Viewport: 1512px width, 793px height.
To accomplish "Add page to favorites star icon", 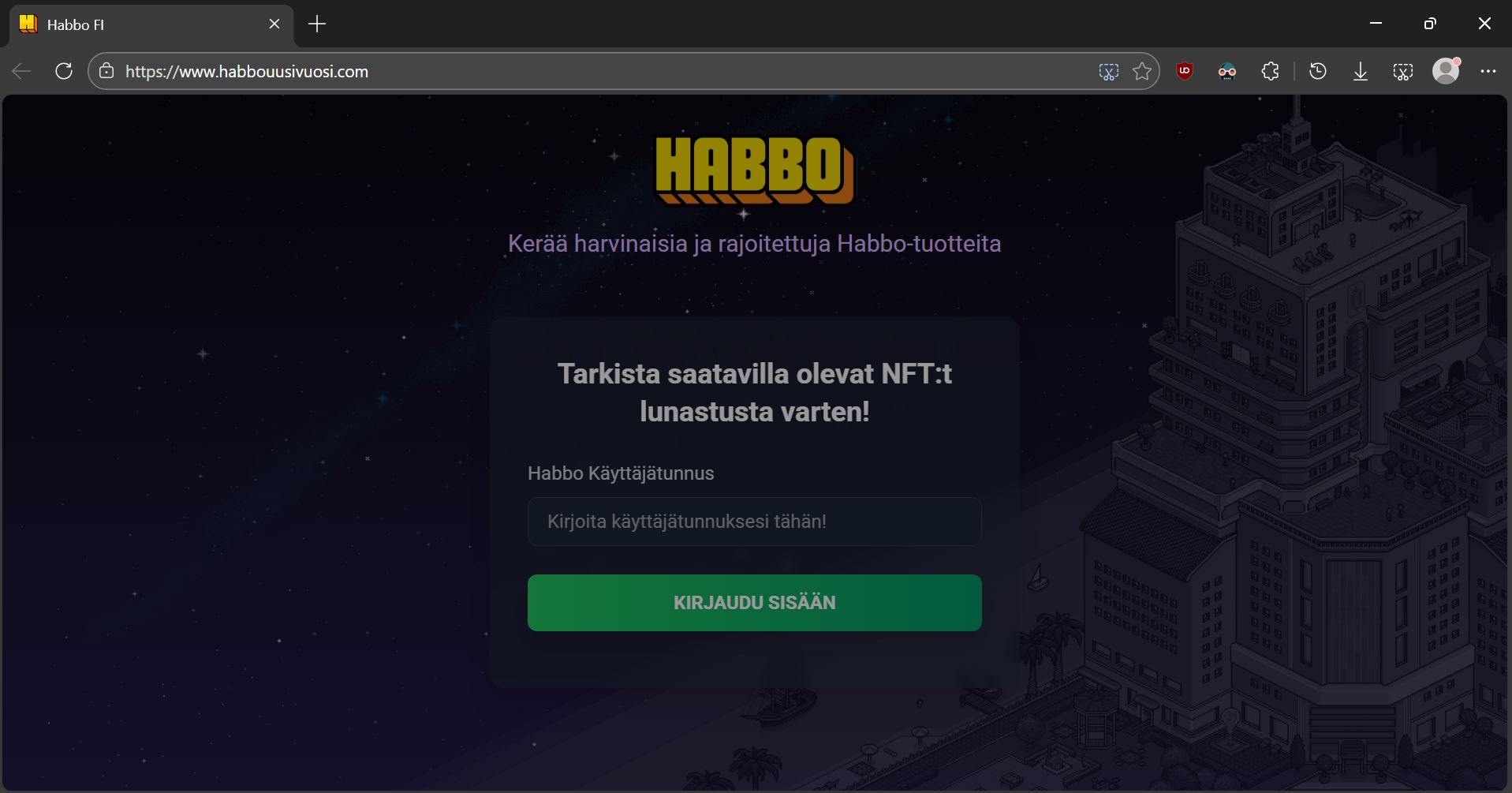I will [x=1142, y=71].
